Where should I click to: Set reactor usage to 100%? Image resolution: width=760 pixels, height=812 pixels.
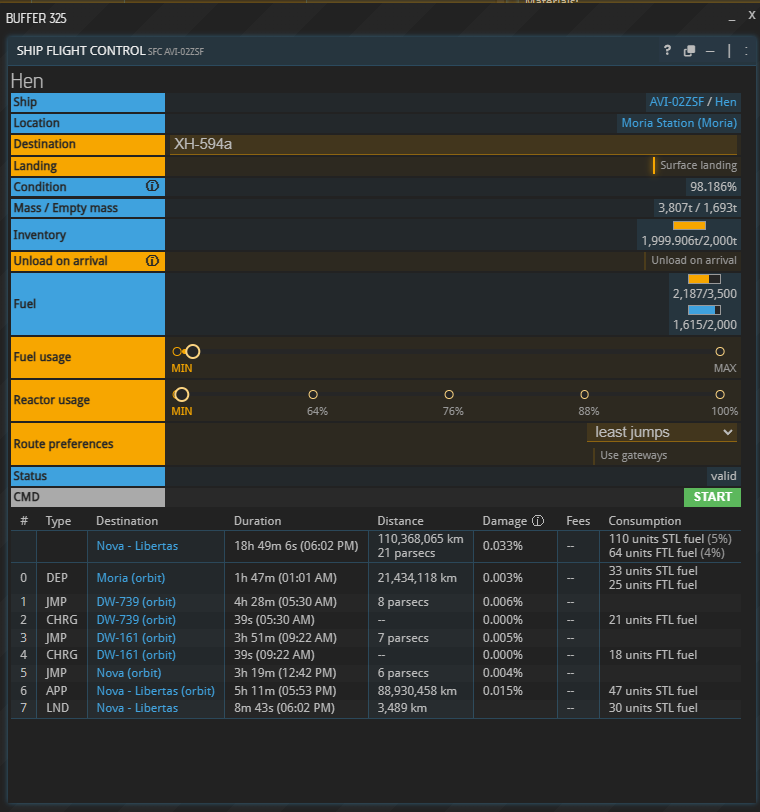tap(720, 395)
